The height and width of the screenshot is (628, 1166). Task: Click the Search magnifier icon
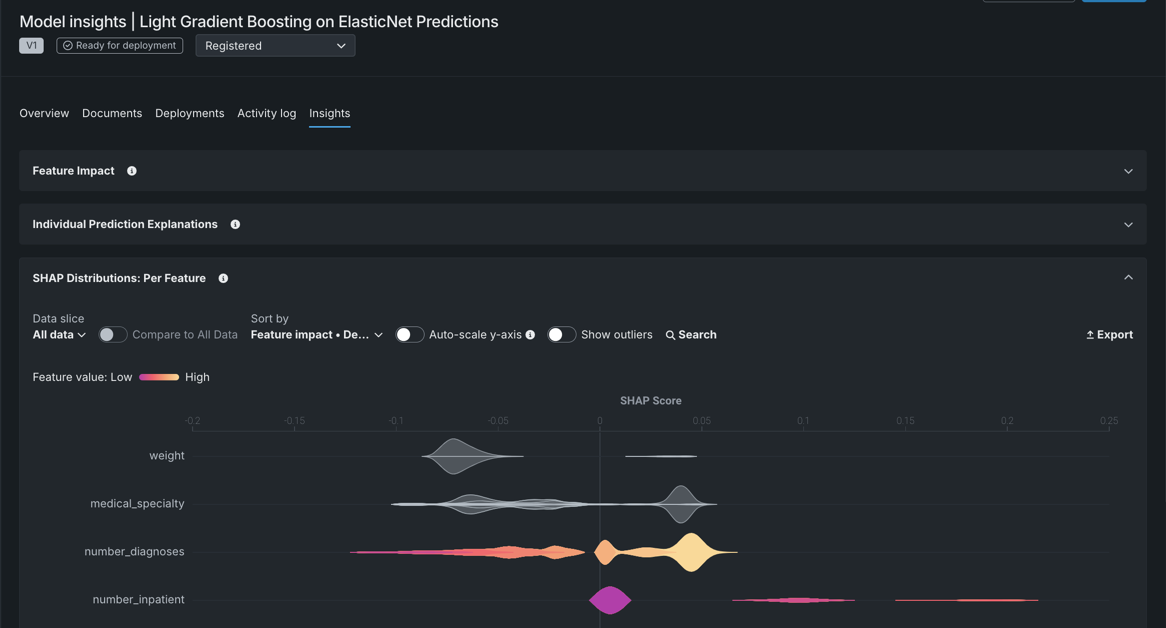click(670, 335)
